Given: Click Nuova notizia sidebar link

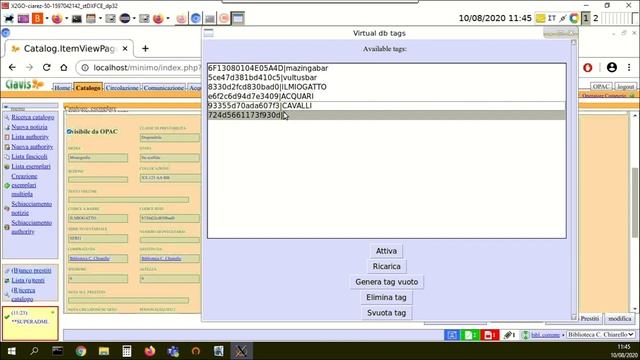Looking at the screenshot, I should [29, 127].
